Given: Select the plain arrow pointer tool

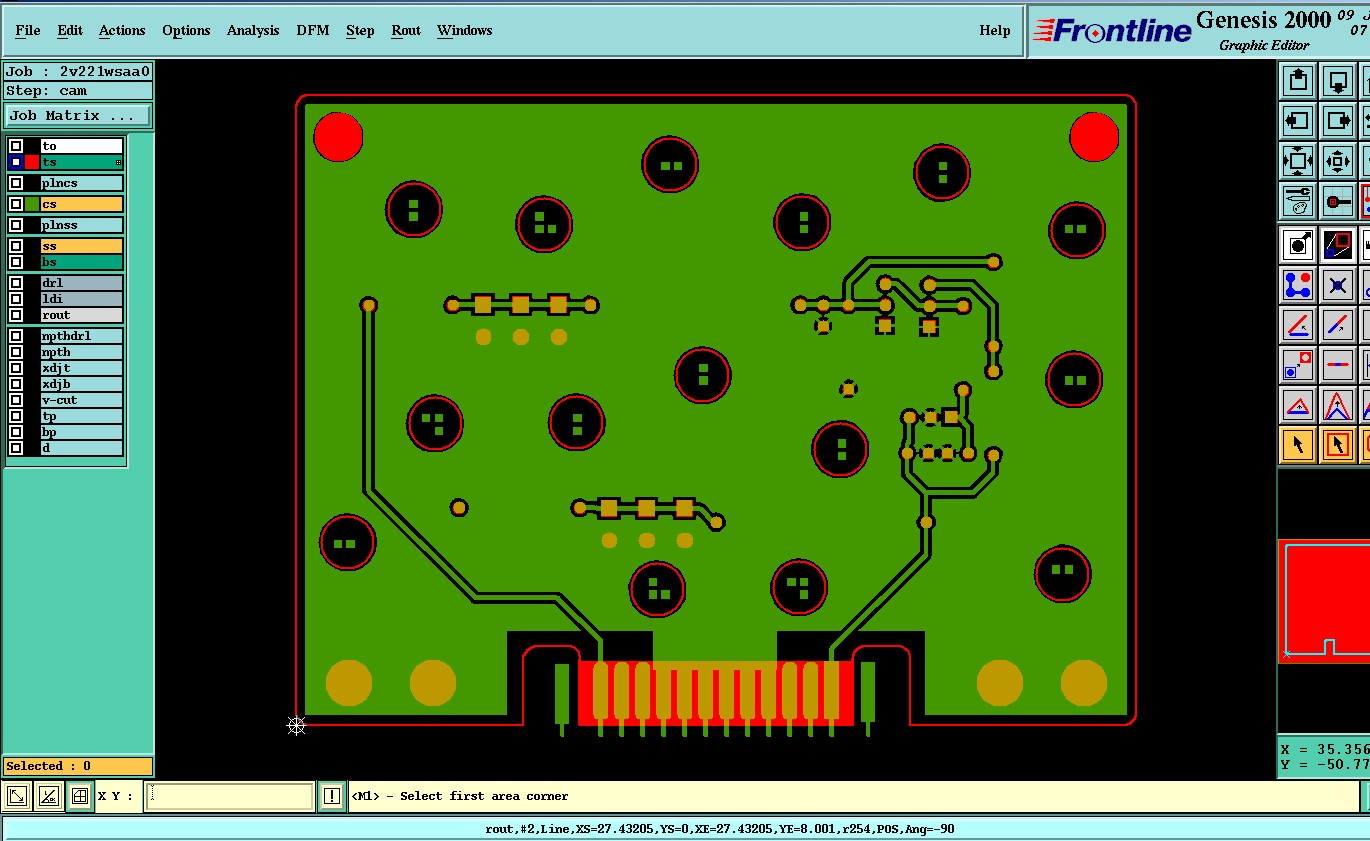Looking at the screenshot, I should 1297,444.
